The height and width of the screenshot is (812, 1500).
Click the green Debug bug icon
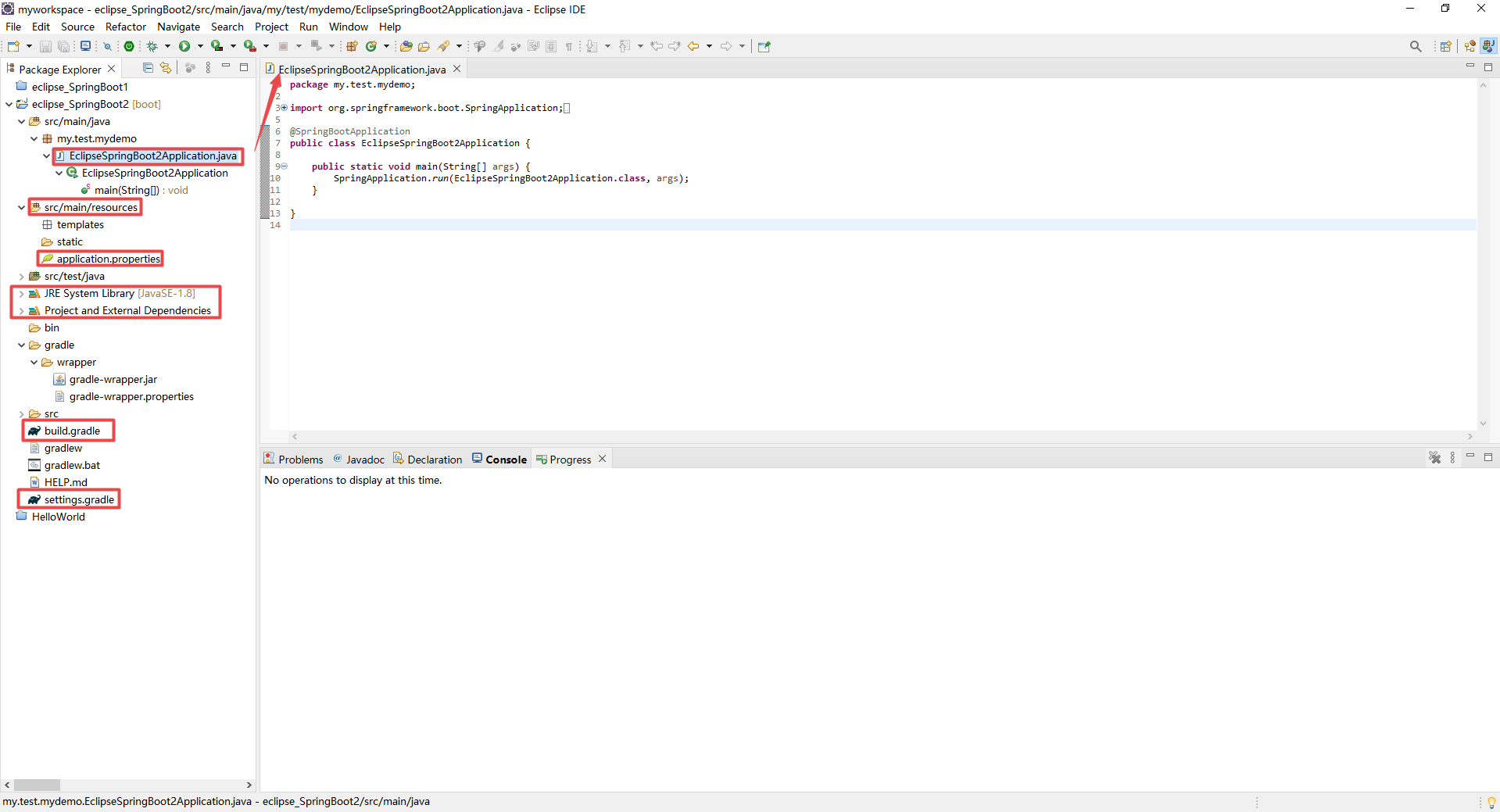point(152,46)
